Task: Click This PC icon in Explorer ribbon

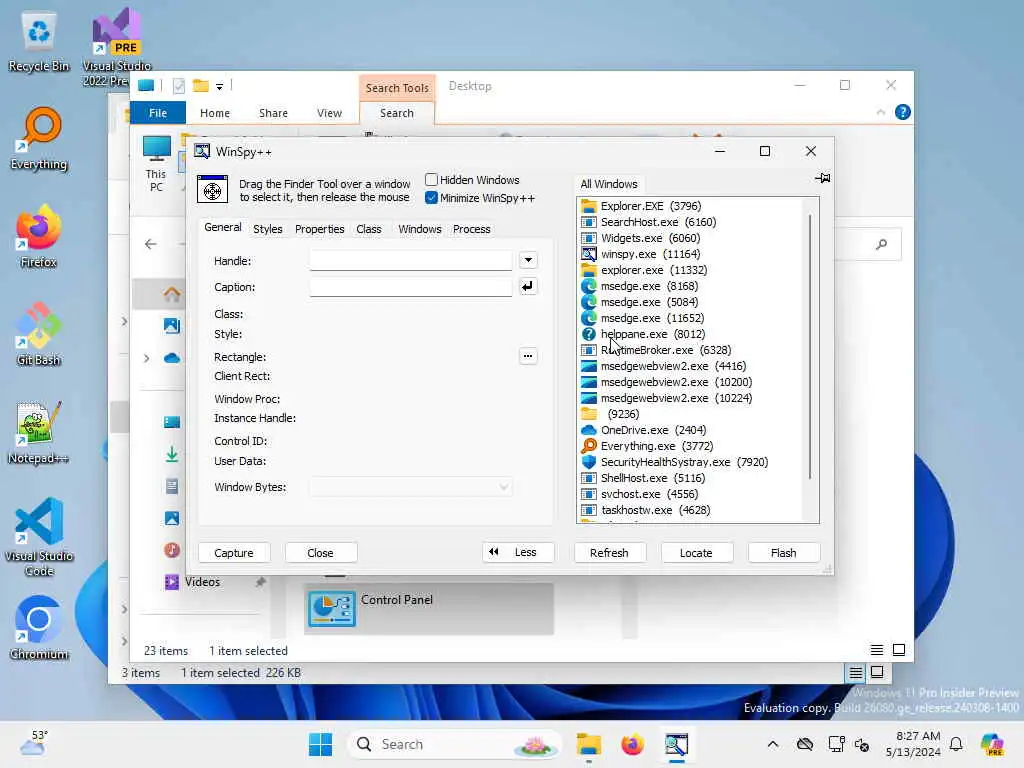Action: (156, 164)
